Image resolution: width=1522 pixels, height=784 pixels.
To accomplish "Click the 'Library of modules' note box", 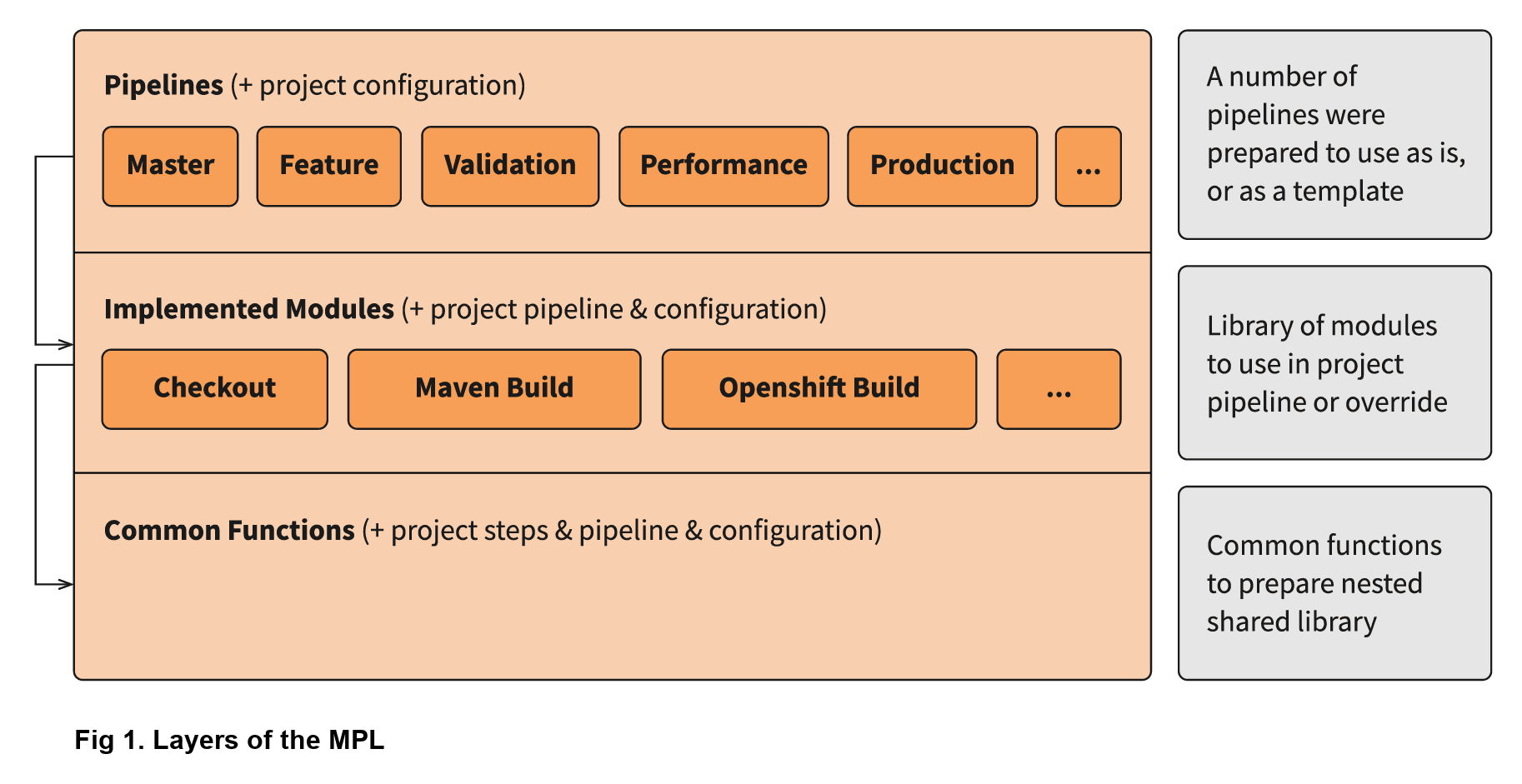I will click(x=1334, y=363).
